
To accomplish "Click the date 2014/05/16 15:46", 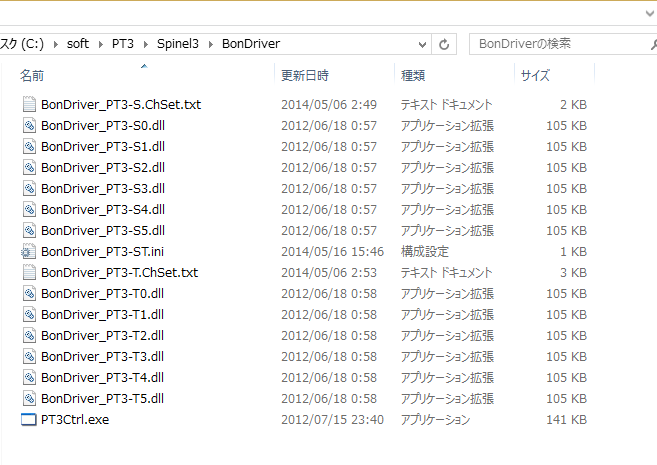I will (332, 251).
